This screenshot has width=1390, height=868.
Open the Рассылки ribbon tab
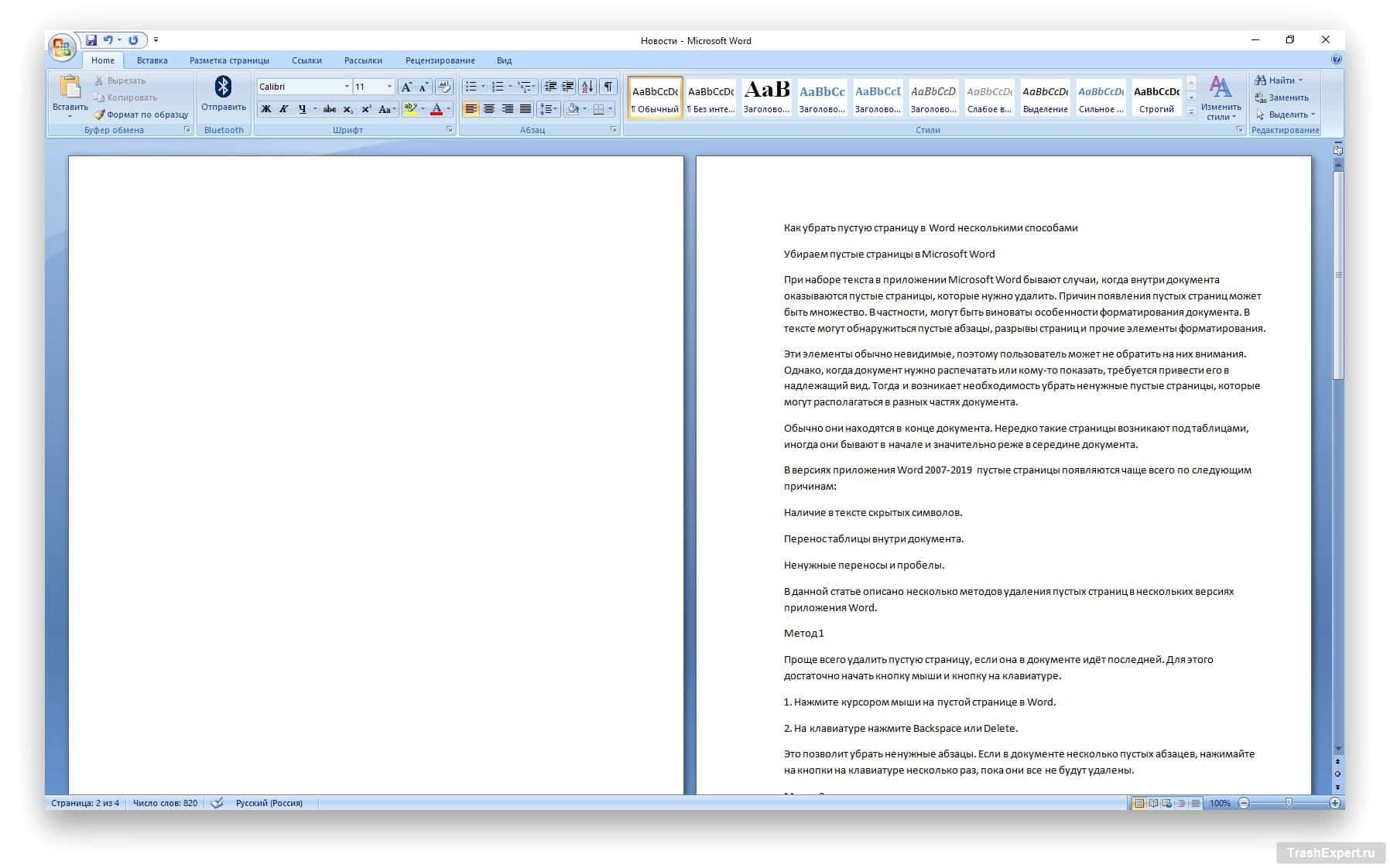(x=363, y=60)
